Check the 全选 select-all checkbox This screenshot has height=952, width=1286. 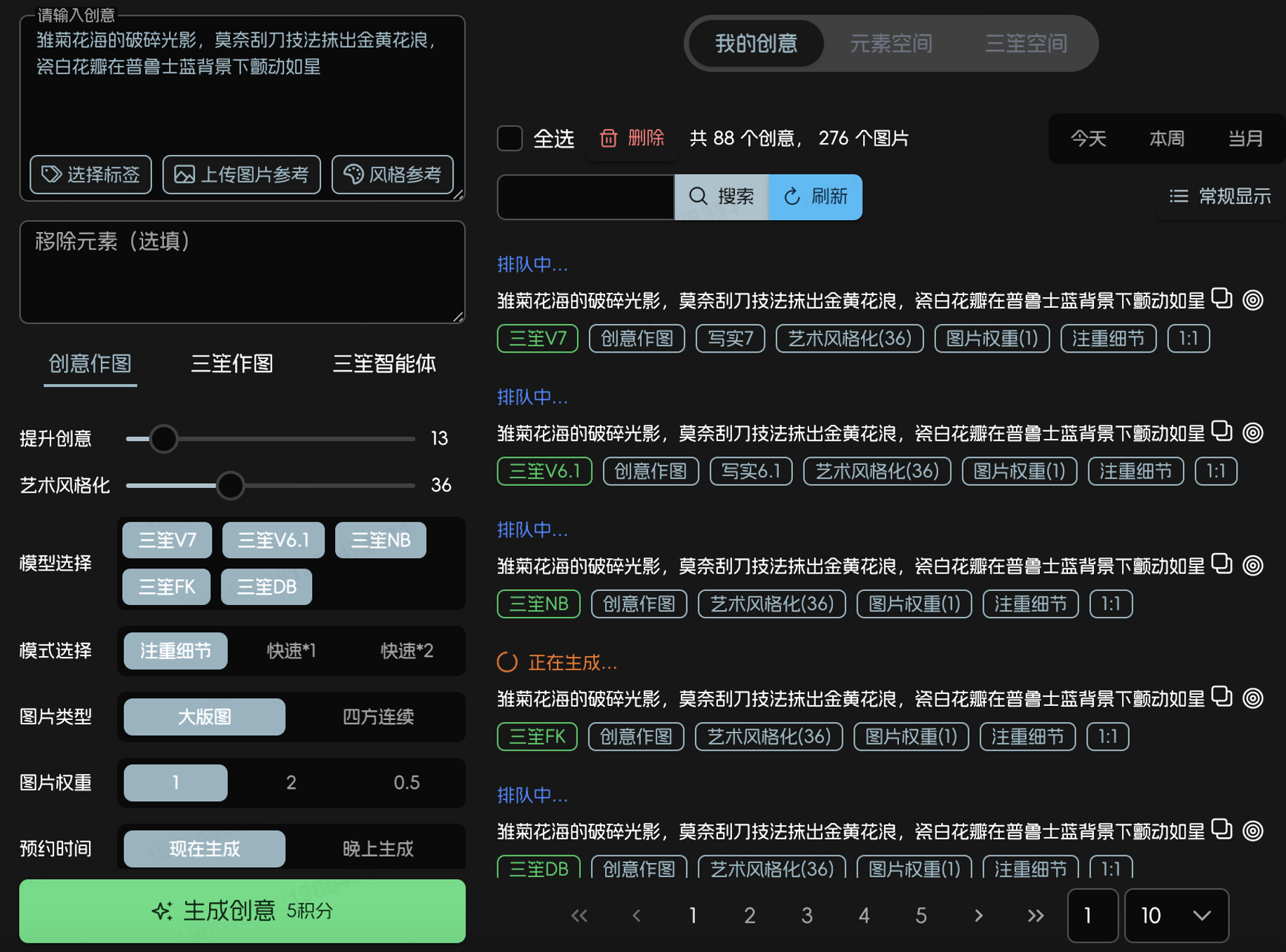pos(510,139)
